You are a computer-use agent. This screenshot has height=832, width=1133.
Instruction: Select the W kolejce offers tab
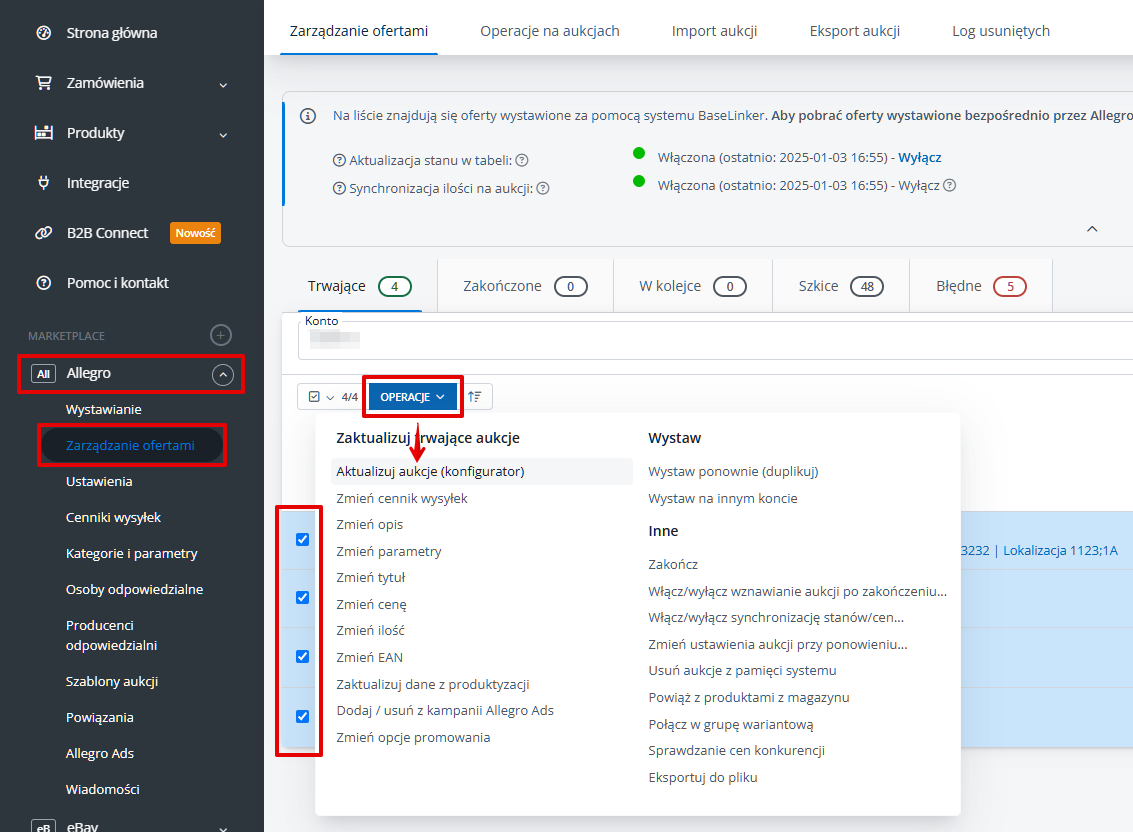point(693,286)
